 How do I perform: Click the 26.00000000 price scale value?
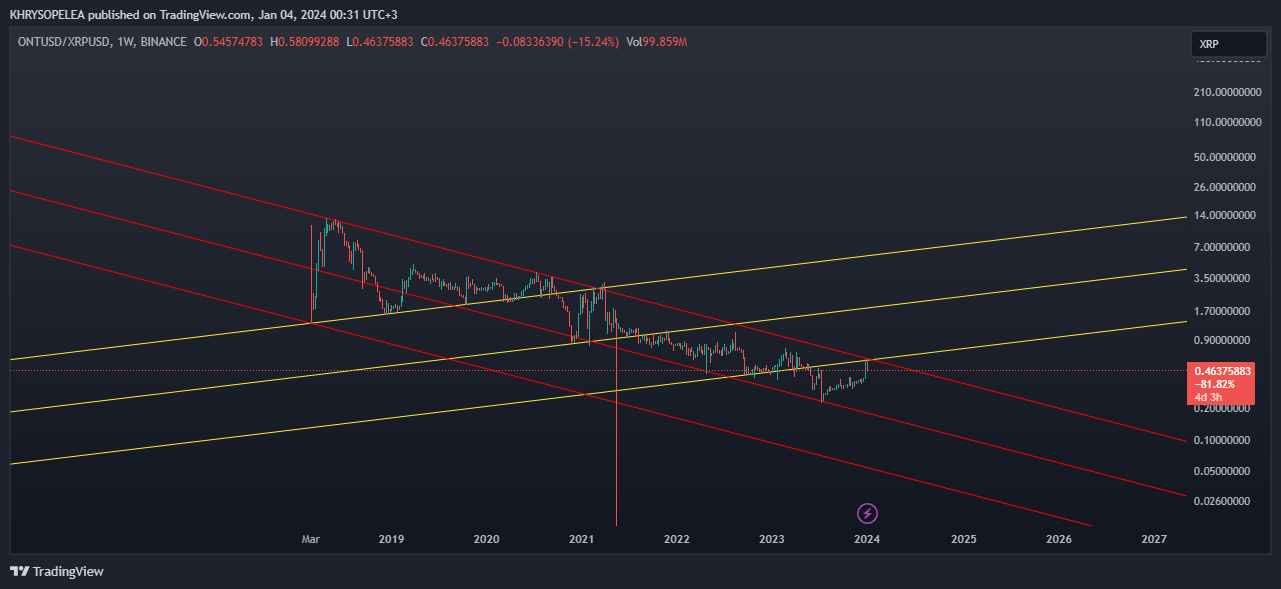click(x=1224, y=187)
